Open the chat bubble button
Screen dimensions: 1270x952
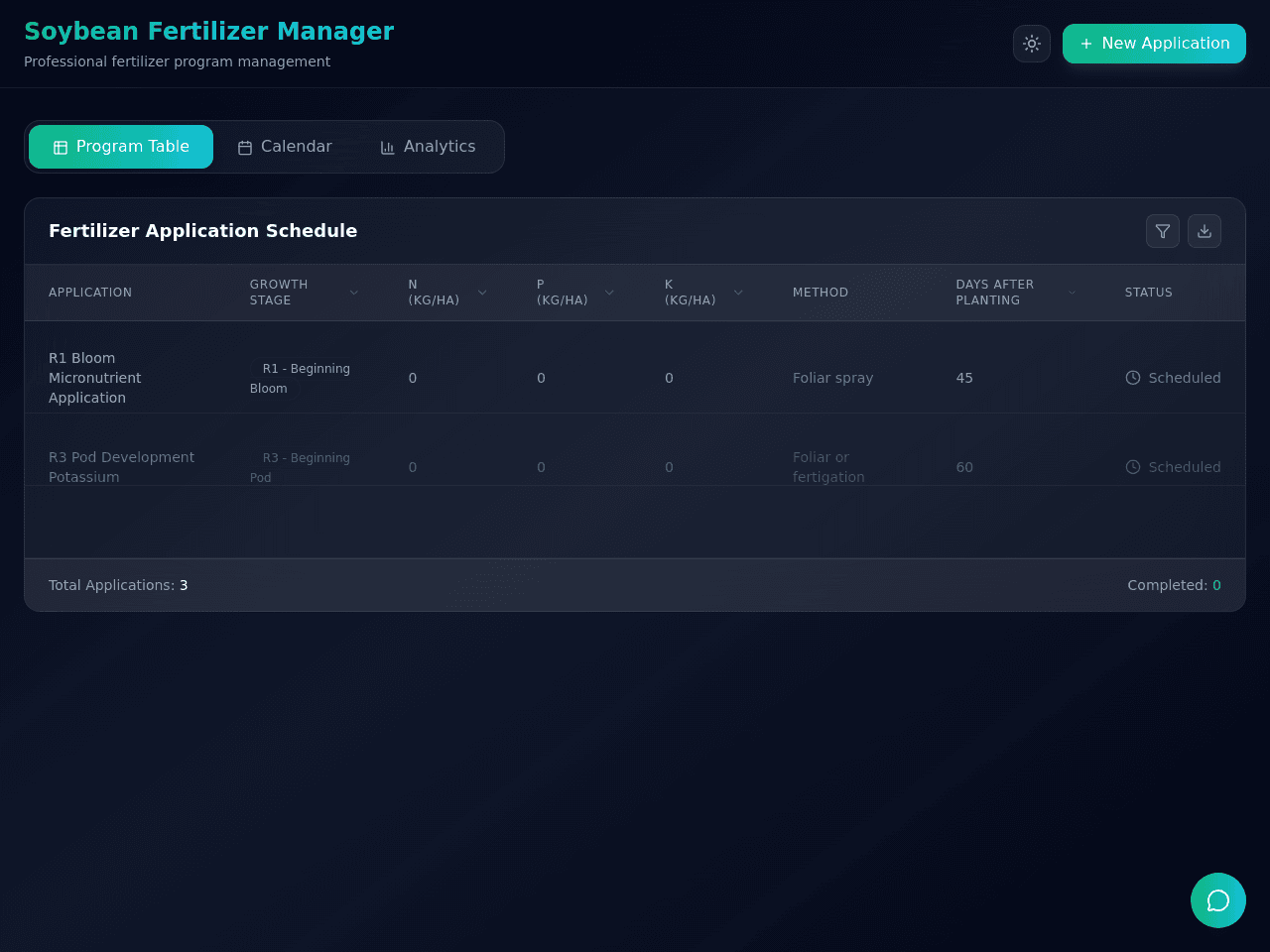pos(1218,900)
